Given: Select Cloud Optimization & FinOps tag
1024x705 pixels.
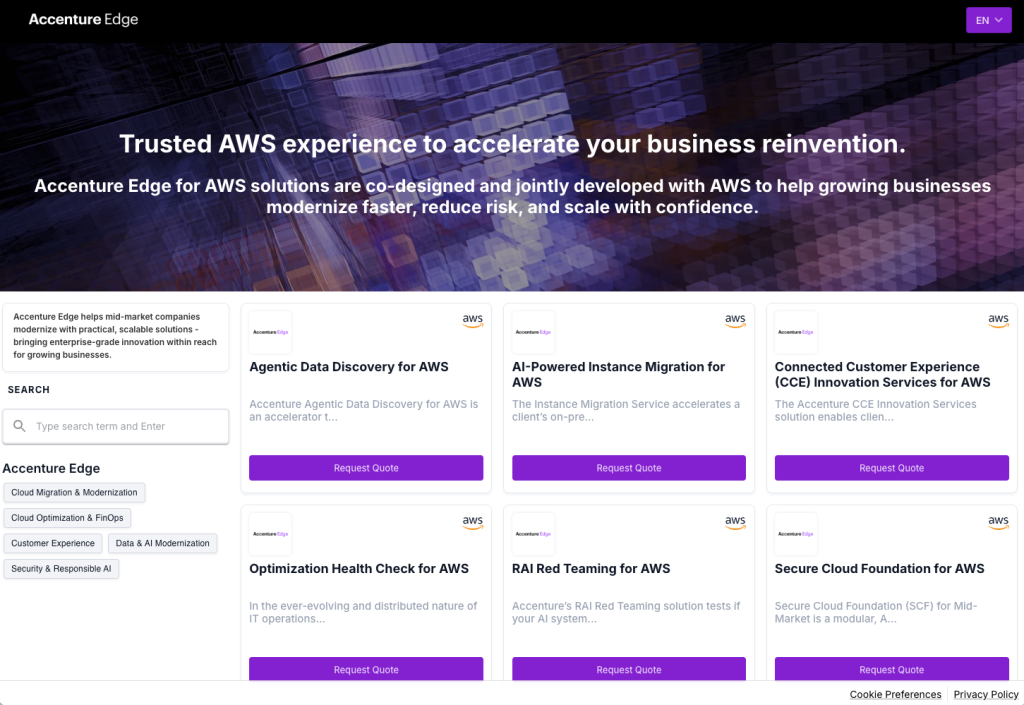Looking at the screenshot, I should tap(67, 518).
